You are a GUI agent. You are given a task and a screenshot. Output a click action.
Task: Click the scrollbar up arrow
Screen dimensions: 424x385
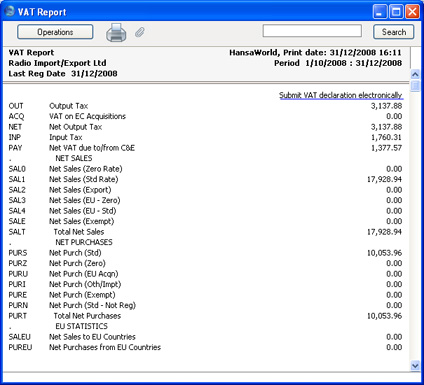[415, 74]
